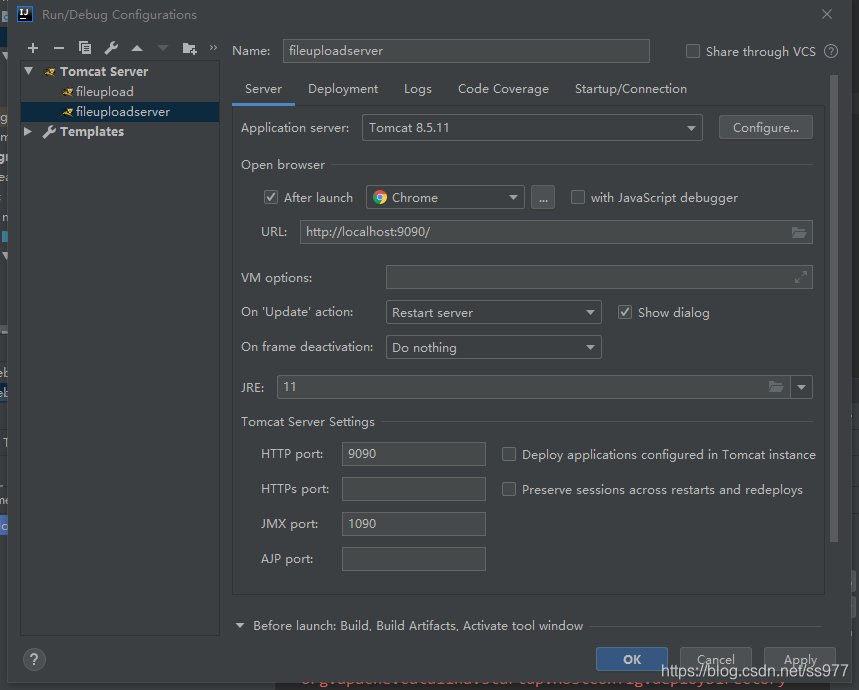Enable with JavaScript debugger checkbox
The width and height of the screenshot is (859, 690).
click(577, 197)
